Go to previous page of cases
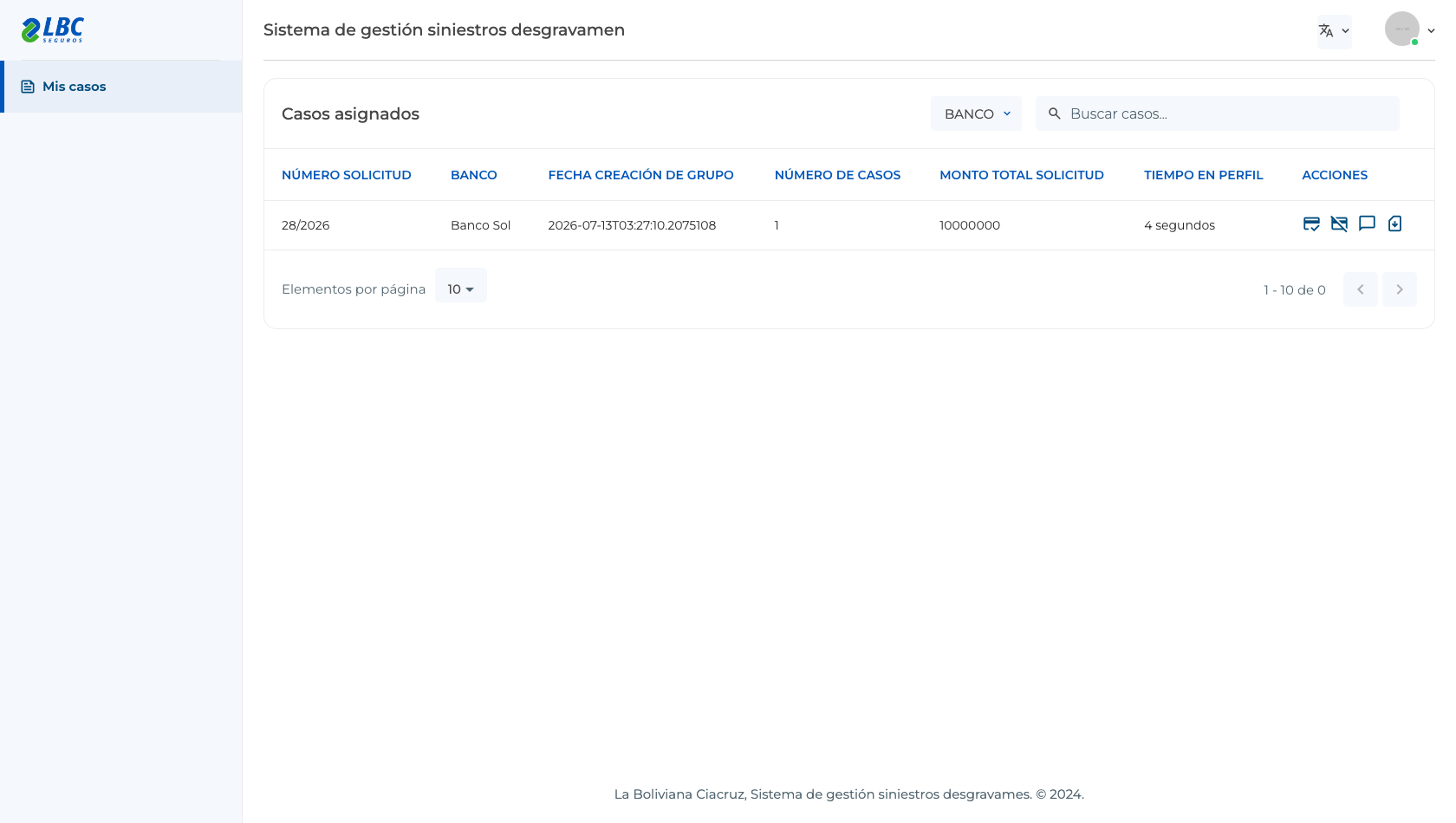The height and width of the screenshot is (823, 1456). 1361,289
